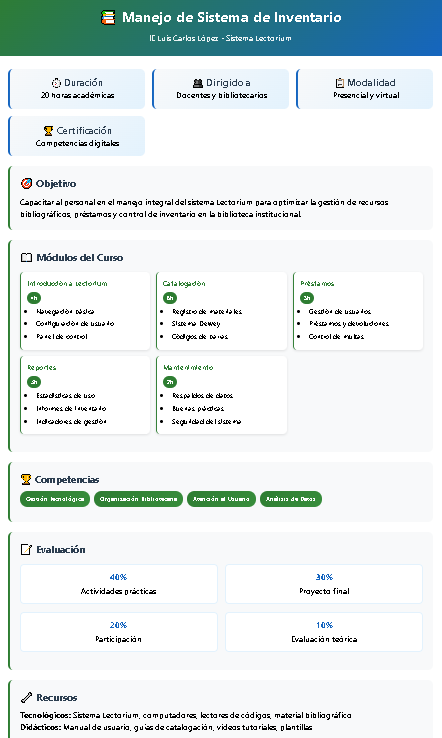Image resolution: width=442 pixels, height=738 pixels.
Task: Click the target icon beside Objetivo
Action: pos(26,184)
